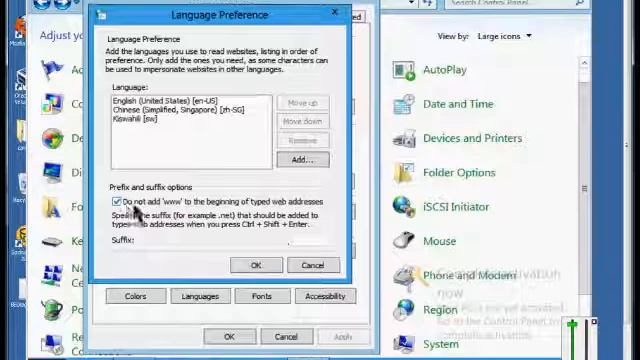Image resolution: width=640 pixels, height=360 pixels.
Task: Click the Keyboard icon in left column
Action: point(52,241)
